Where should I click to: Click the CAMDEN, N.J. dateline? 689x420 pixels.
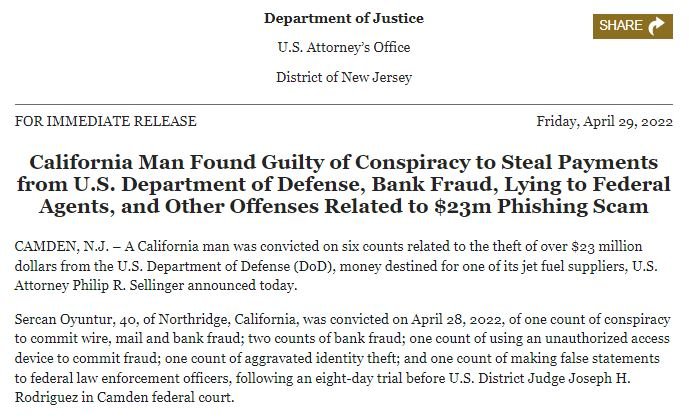(x=62, y=246)
